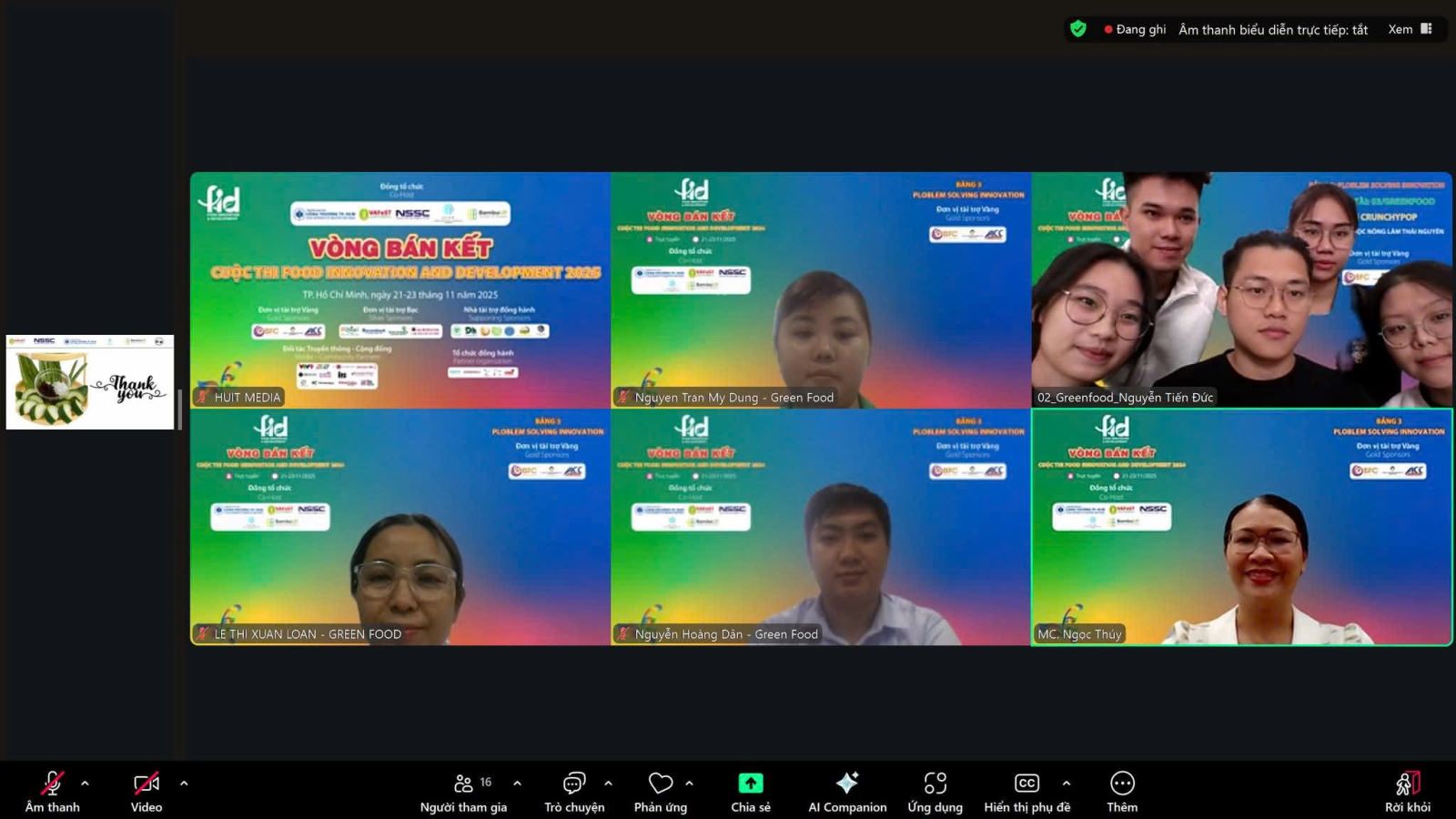Image resolution: width=1456 pixels, height=819 pixels.
Task: Open Người tham gia participants panel
Action: [x=463, y=784]
